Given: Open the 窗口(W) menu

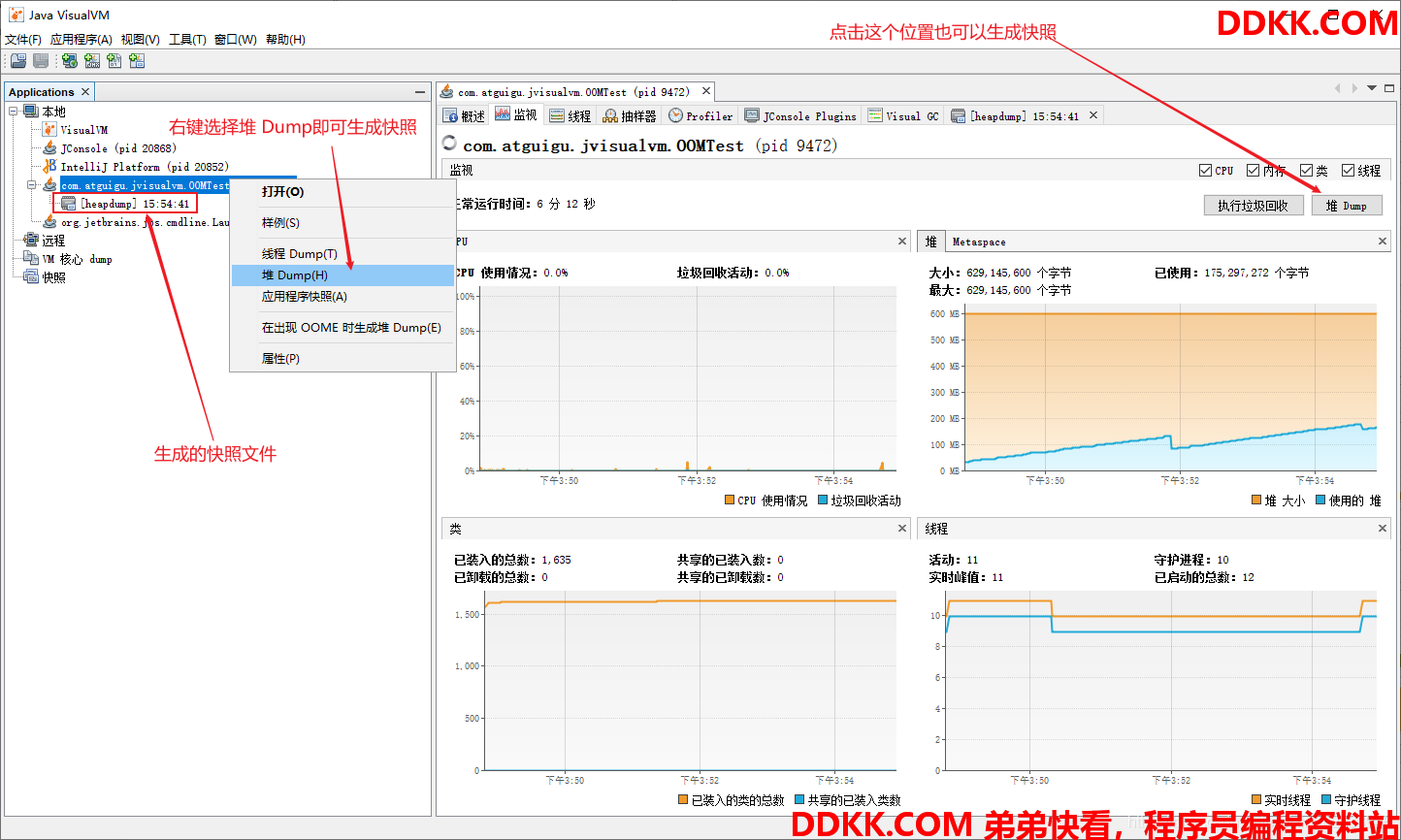Looking at the screenshot, I should pyautogui.click(x=236, y=40).
